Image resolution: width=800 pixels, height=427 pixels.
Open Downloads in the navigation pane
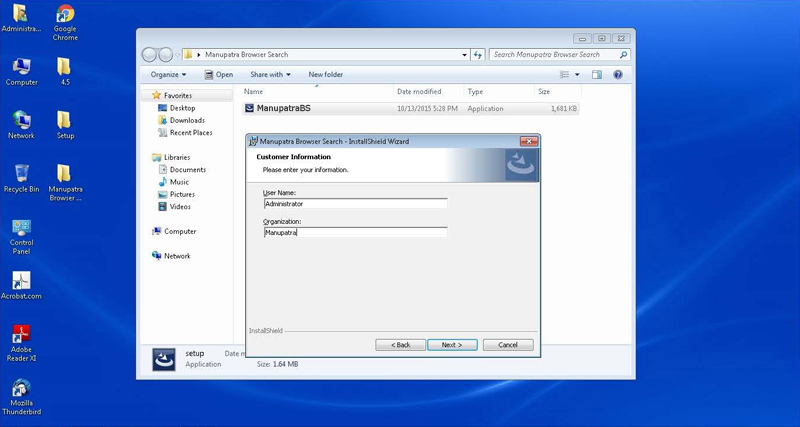[181, 120]
